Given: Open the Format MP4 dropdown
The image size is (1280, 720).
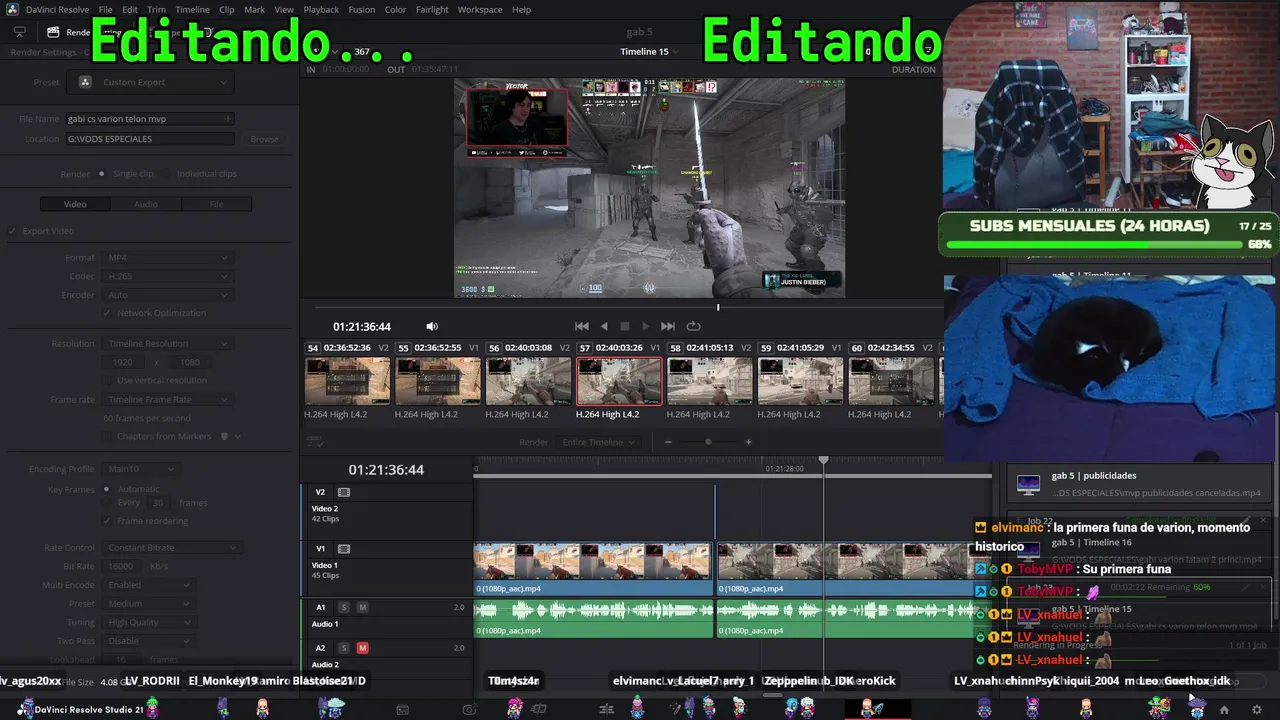Looking at the screenshot, I should tap(167, 258).
